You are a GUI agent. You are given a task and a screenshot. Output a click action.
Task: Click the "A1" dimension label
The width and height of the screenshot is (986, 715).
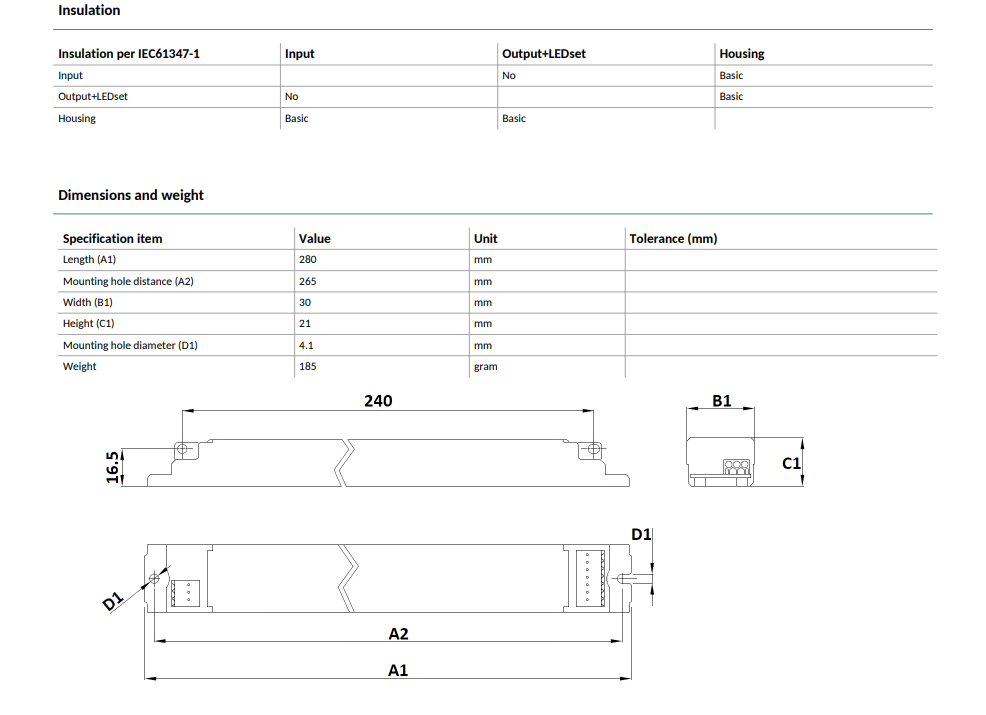click(397, 671)
